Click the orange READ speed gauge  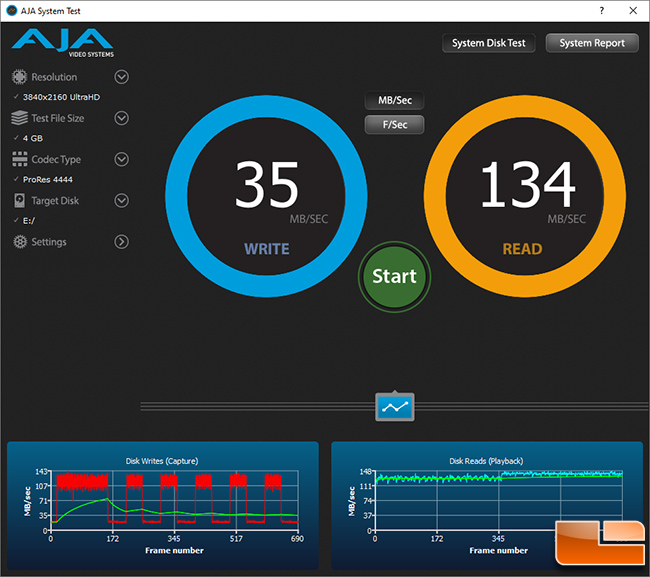[x=525, y=196]
